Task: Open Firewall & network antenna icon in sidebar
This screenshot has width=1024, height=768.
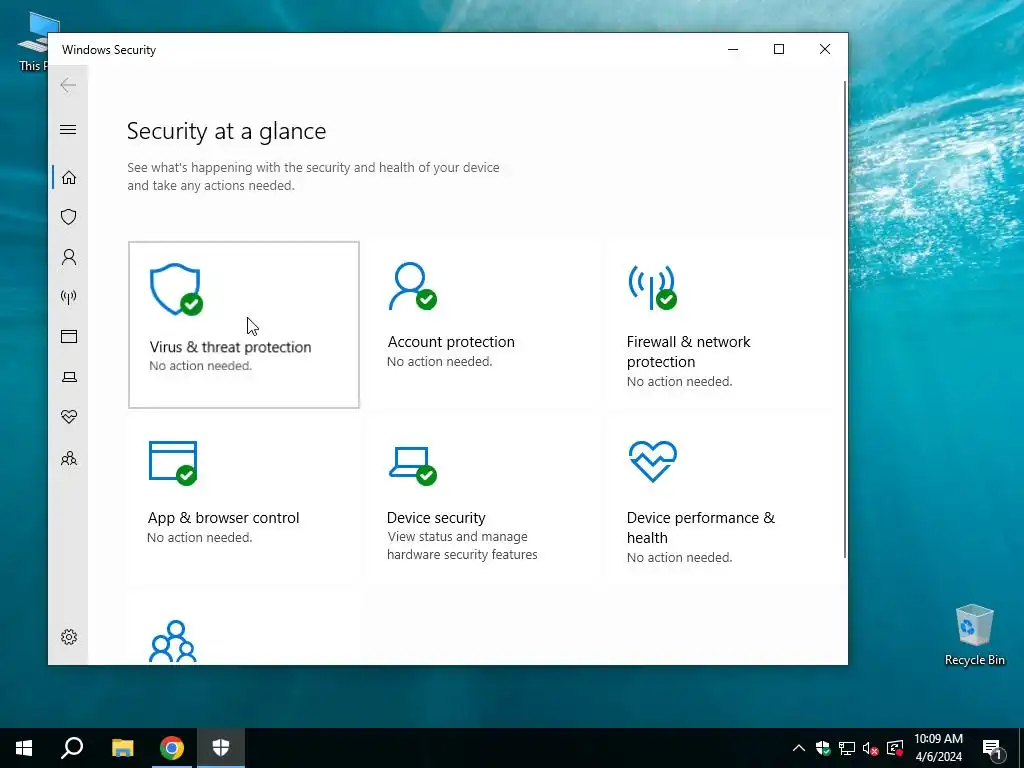Action: tap(69, 297)
